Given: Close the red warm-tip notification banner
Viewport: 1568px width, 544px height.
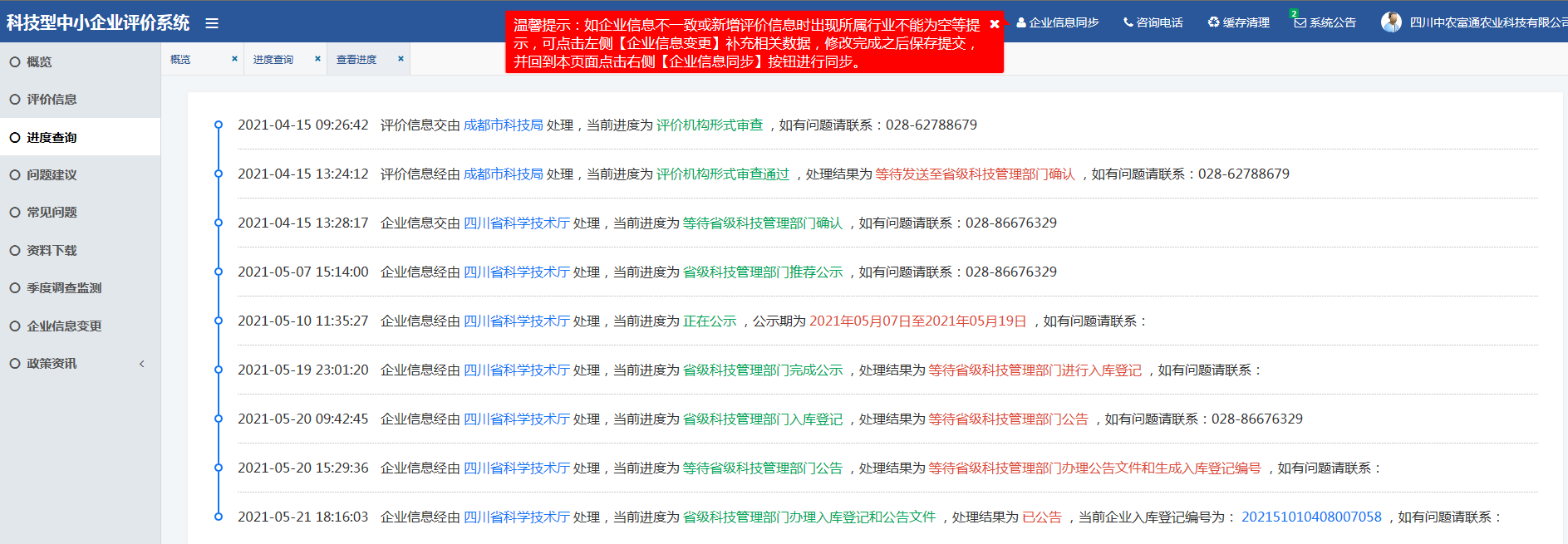Looking at the screenshot, I should (x=994, y=24).
